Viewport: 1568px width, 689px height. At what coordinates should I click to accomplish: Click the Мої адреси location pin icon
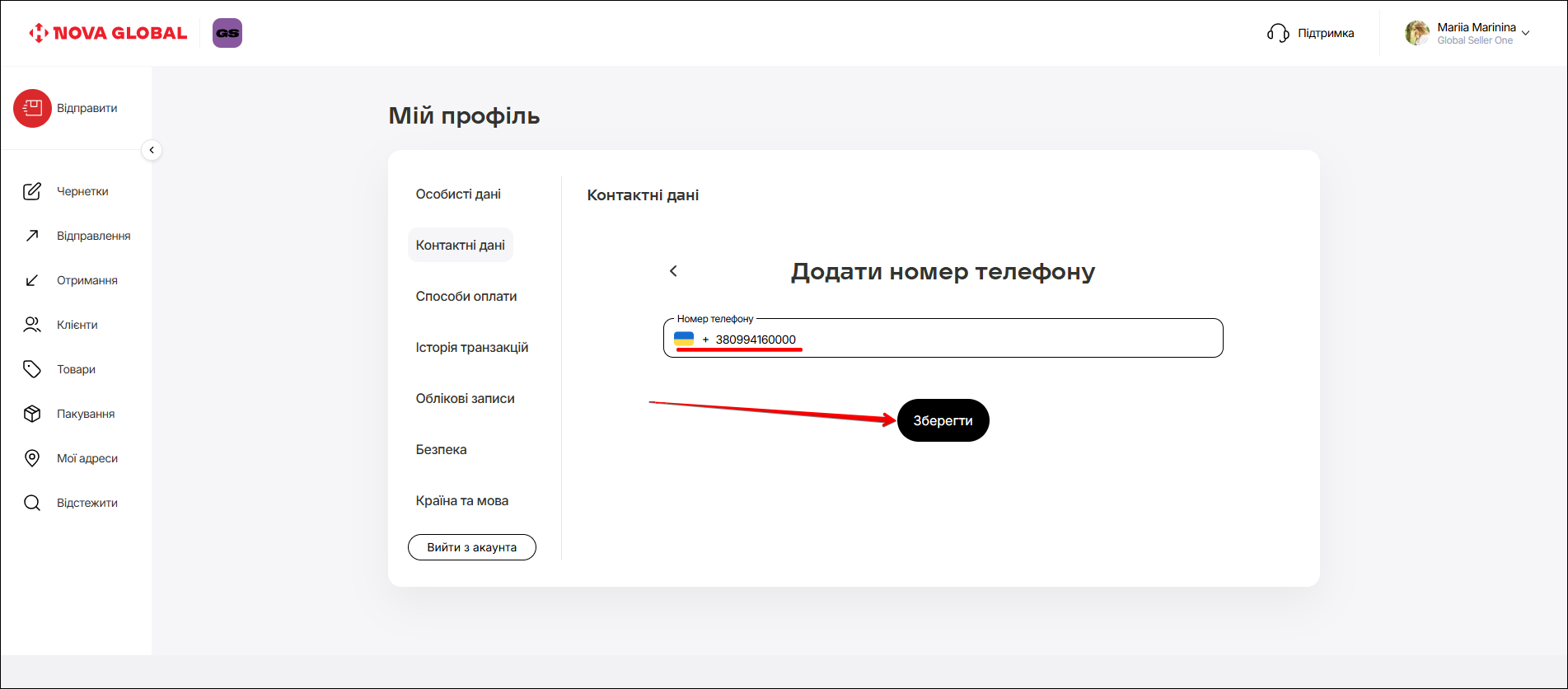32,458
